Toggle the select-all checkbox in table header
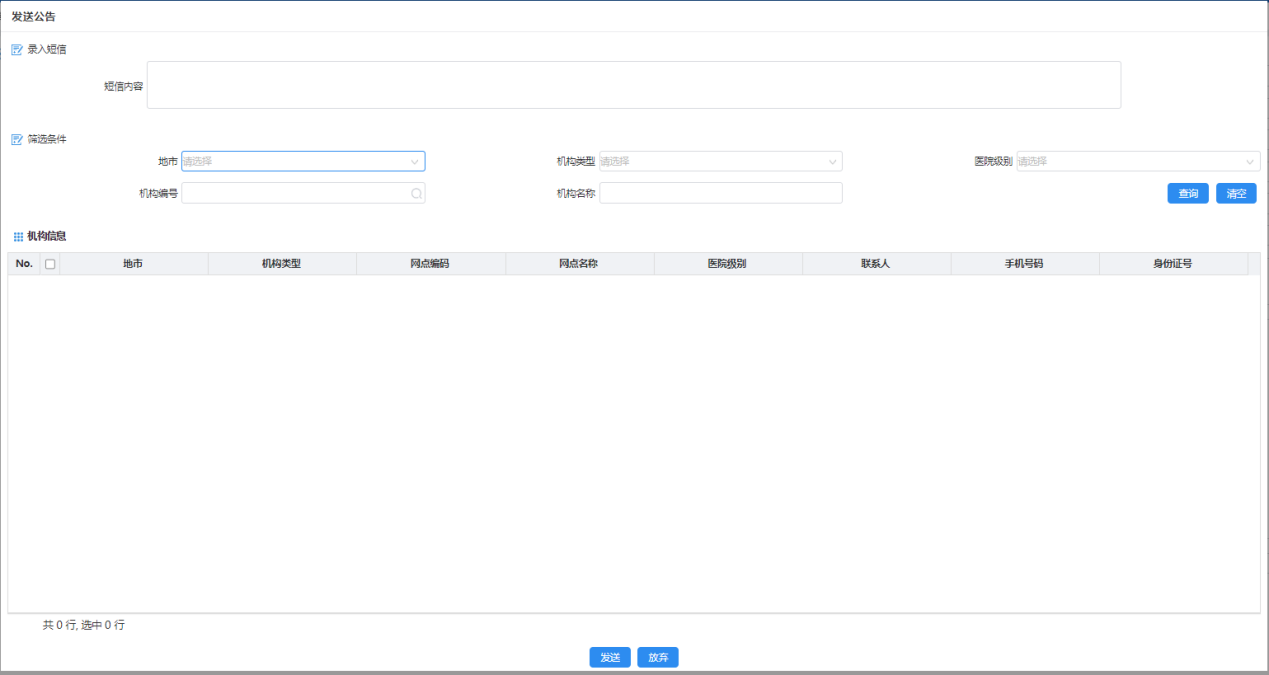This screenshot has height=675, width=1269. 50,264
